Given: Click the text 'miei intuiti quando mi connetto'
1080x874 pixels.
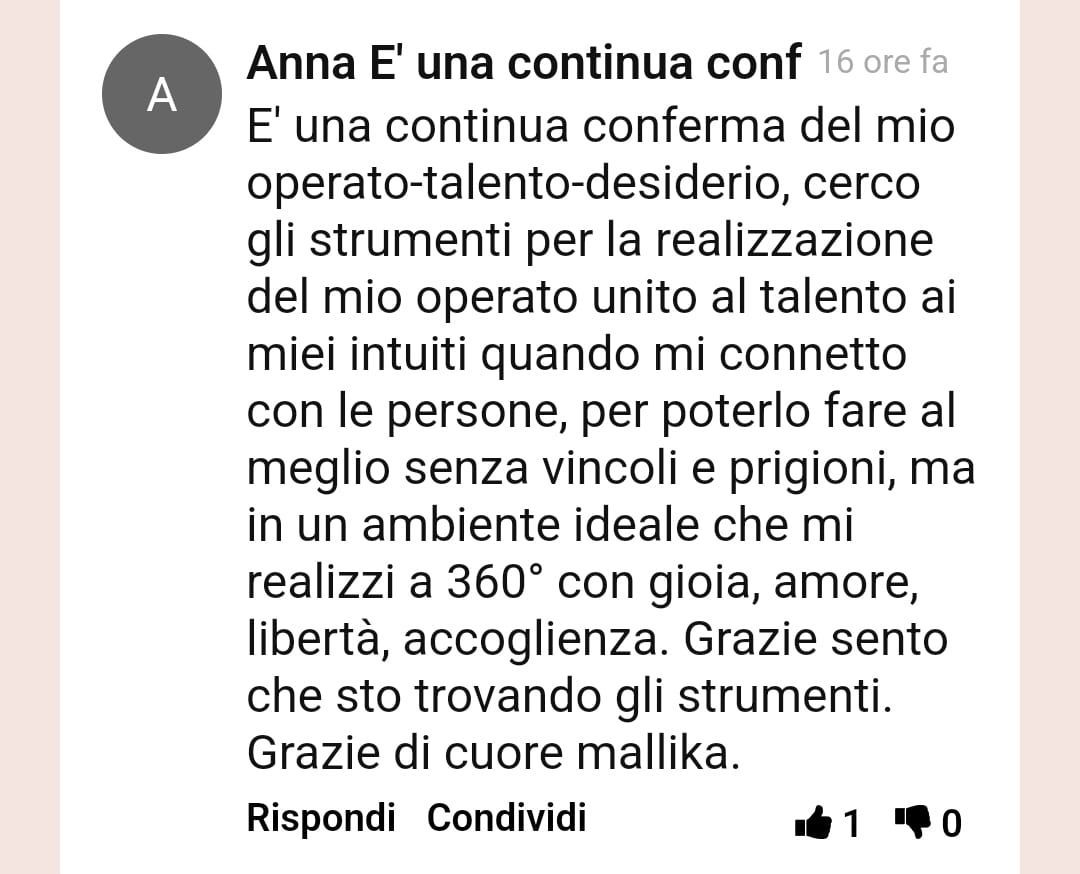Looking at the screenshot, I should pyautogui.click(x=577, y=355).
